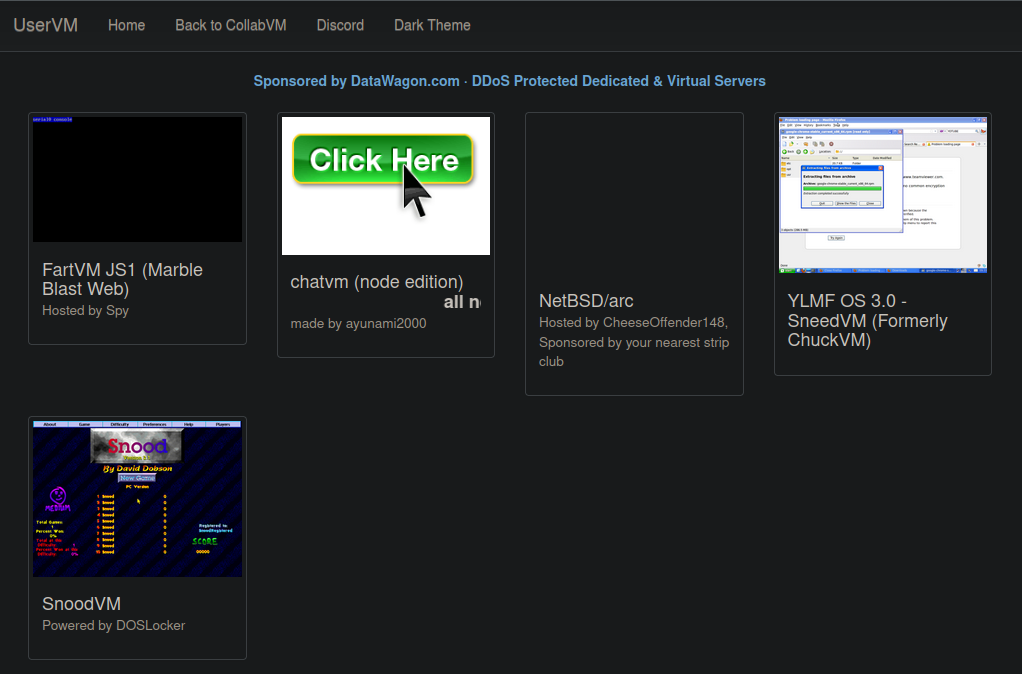Navigate Back to CollabVM
The height and width of the screenshot is (674, 1022).
click(x=230, y=25)
